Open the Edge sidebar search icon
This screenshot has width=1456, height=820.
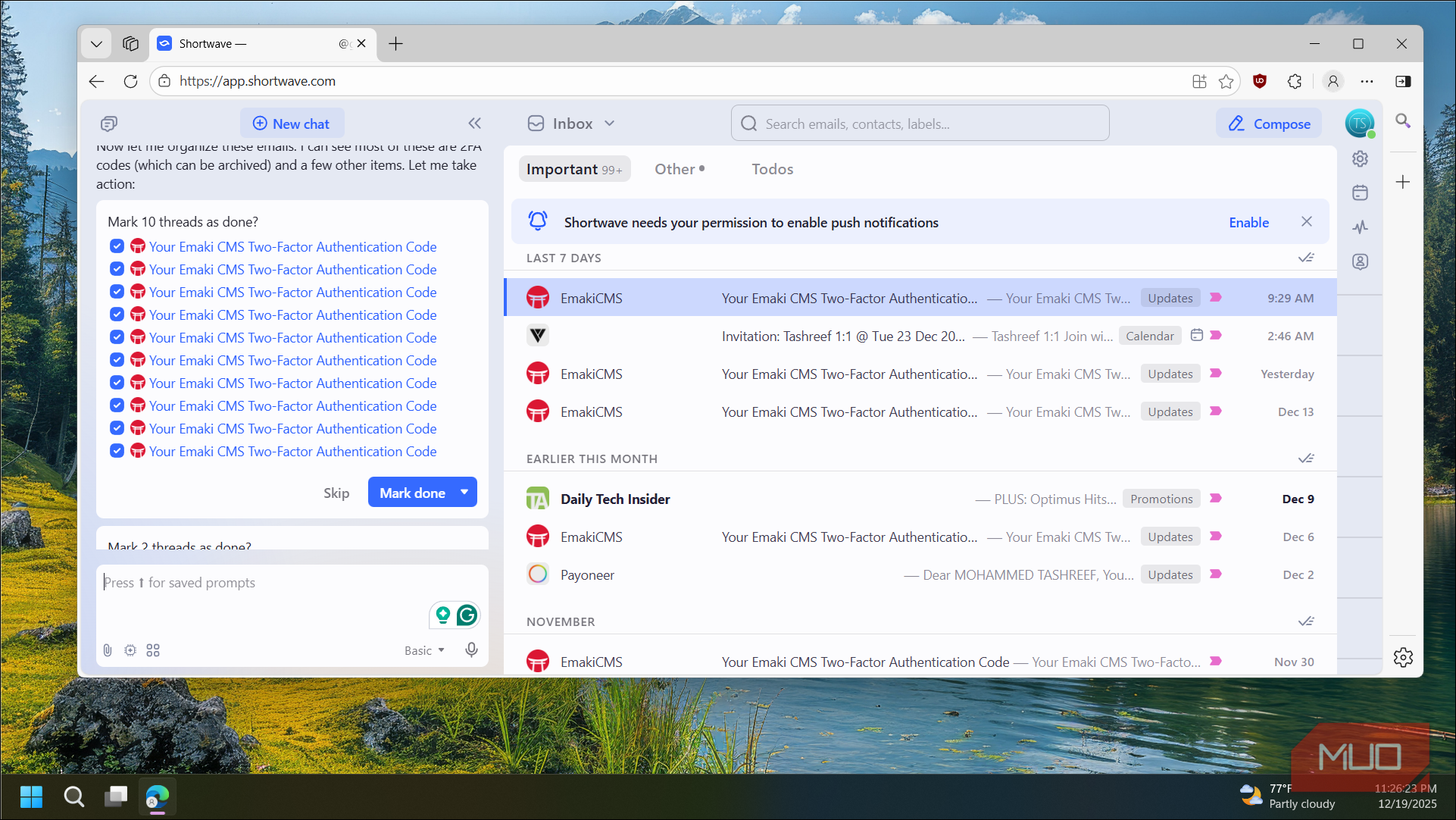pyautogui.click(x=1403, y=121)
